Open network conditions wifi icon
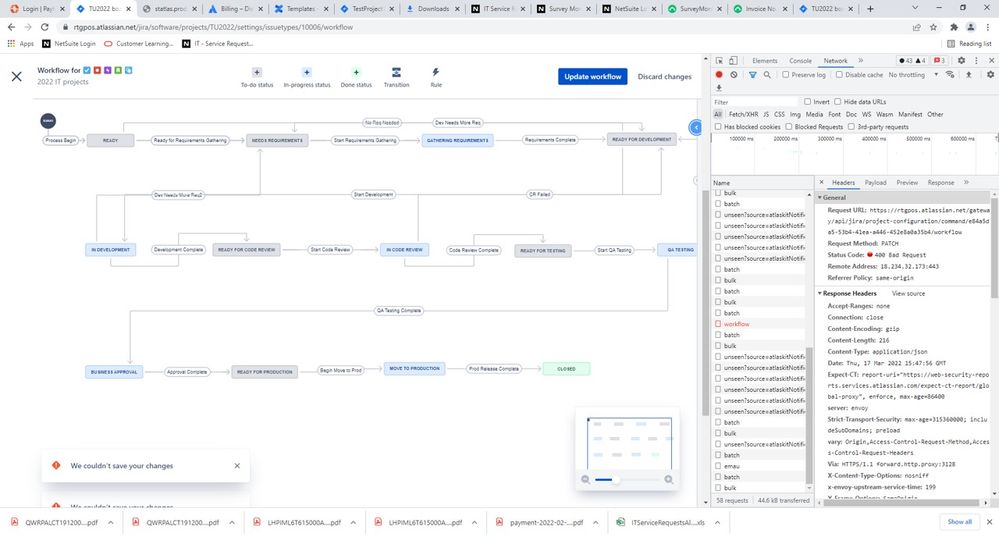Image resolution: width=999 pixels, height=537 pixels. 950,75
